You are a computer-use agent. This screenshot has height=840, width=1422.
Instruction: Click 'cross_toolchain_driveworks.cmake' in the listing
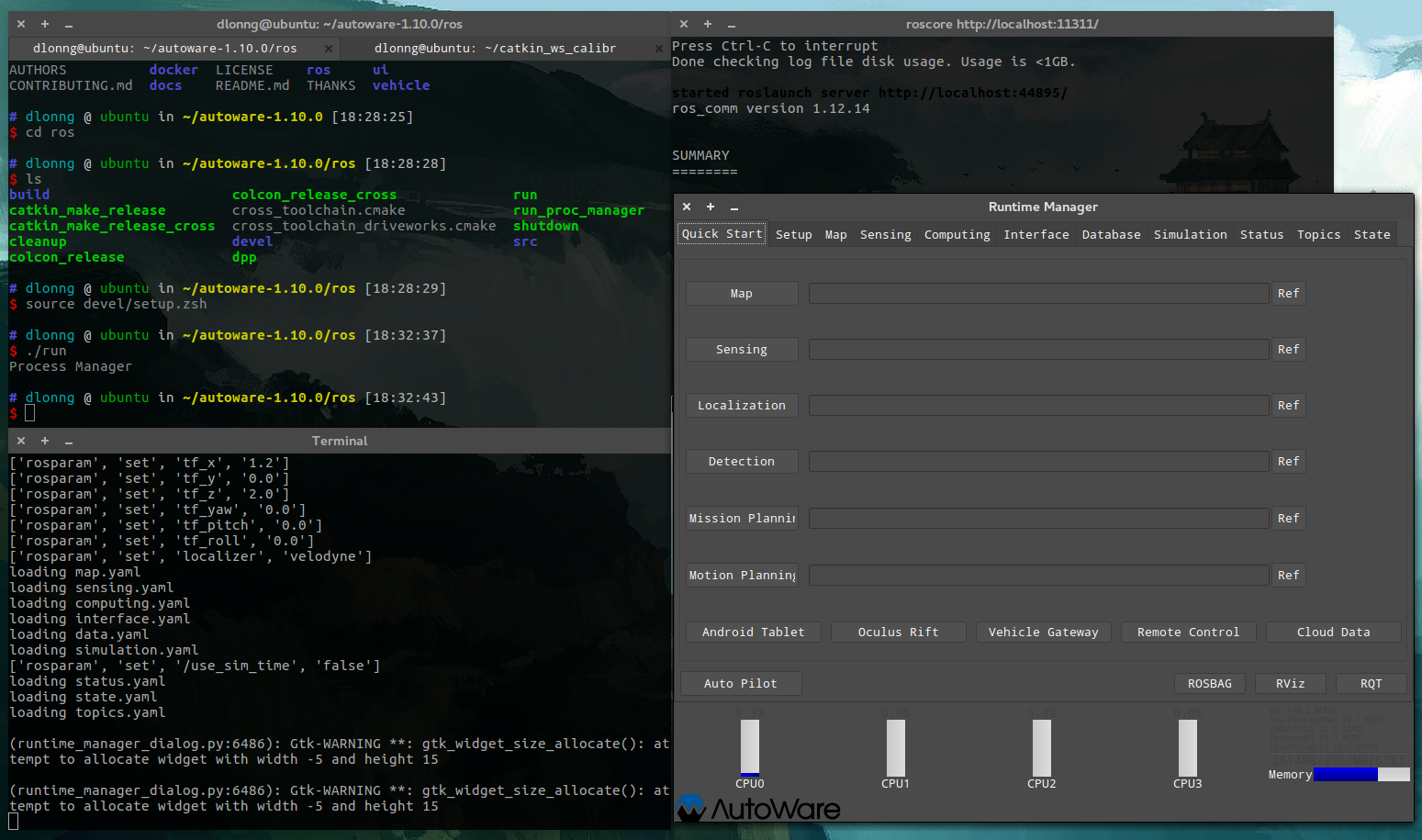(364, 226)
